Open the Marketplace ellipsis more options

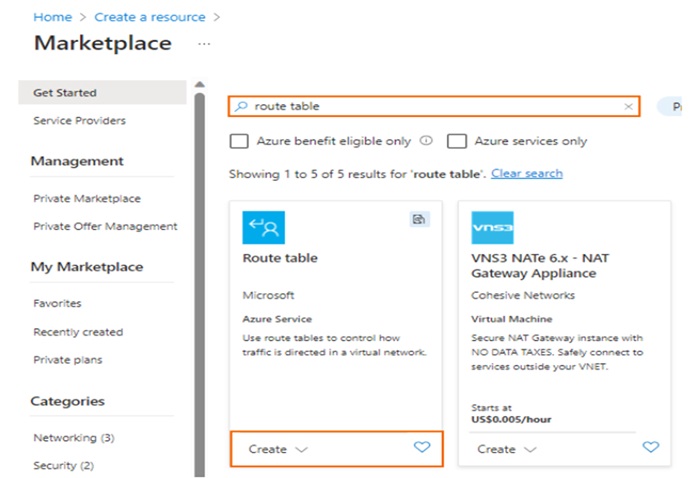[x=204, y=44]
